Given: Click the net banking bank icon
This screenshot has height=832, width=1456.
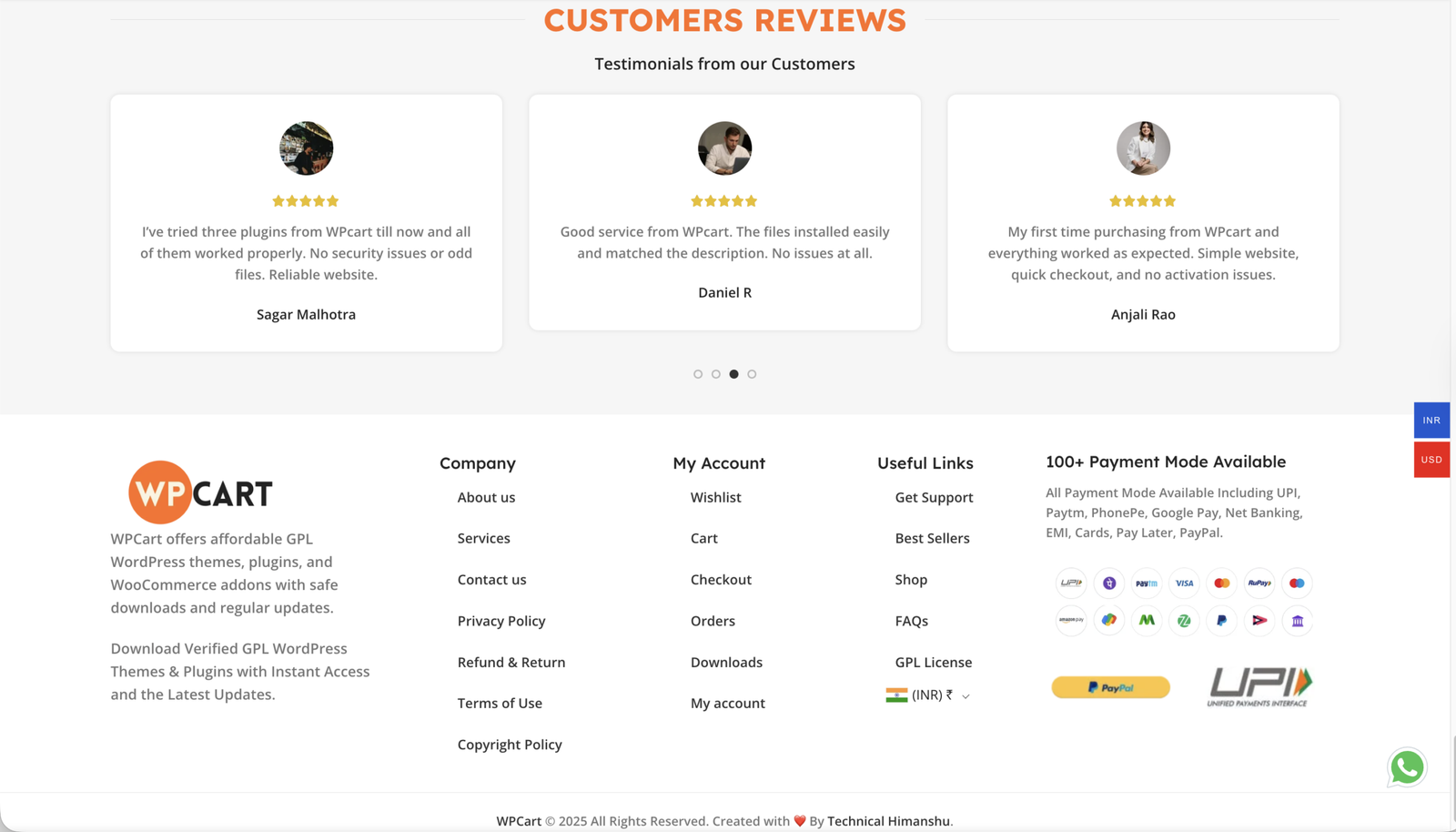Looking at the screenshot, I should (1298, 621).
